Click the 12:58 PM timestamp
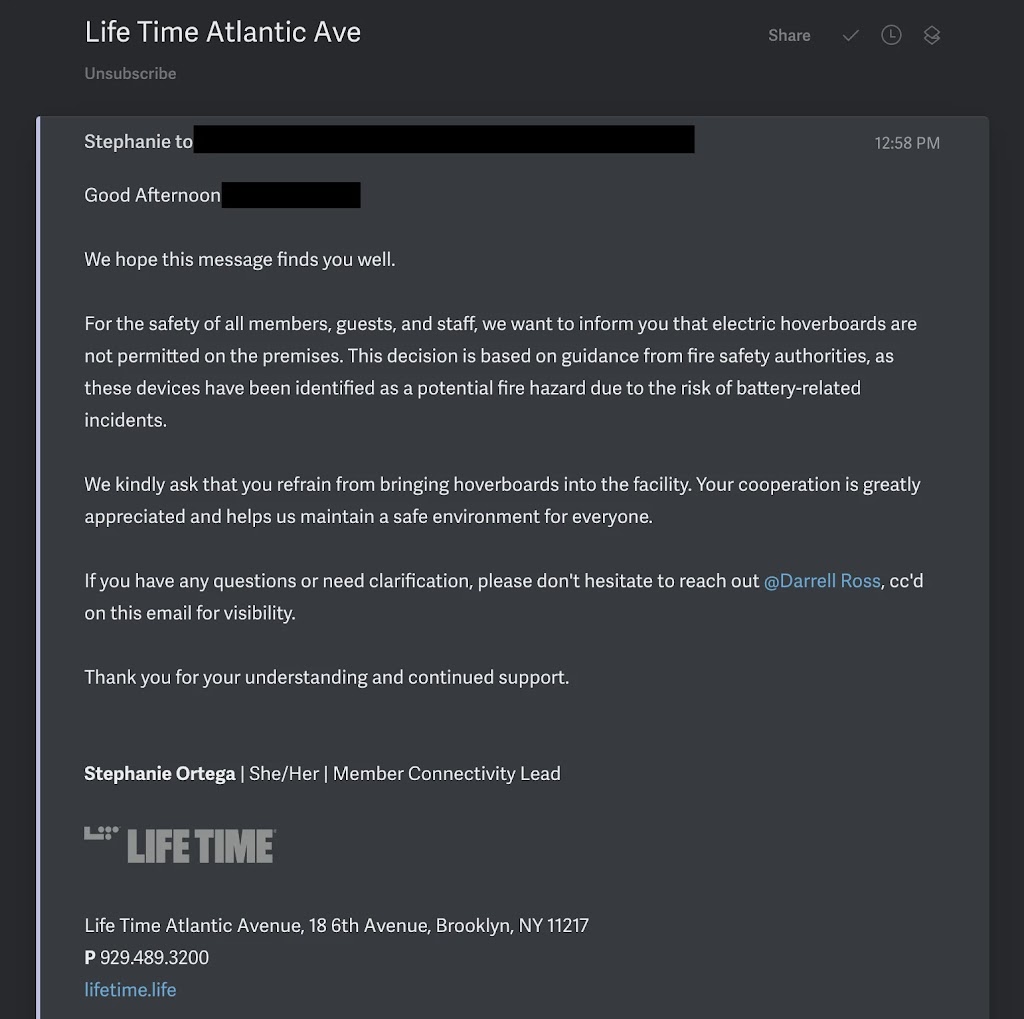Screen dimensions: 1024x1019 tap(907, 143)
